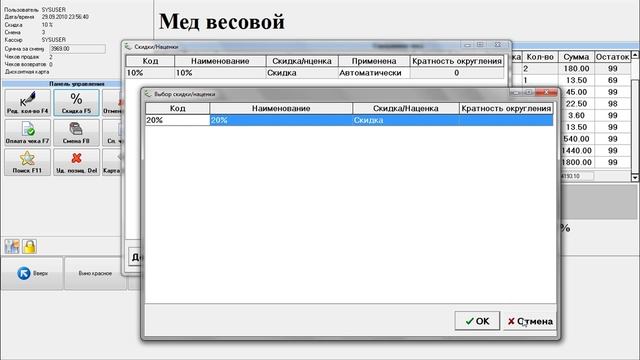Viewport: 640px width, 360px height.
Task: Select the 22.50 sum cell
Action: 576,104
